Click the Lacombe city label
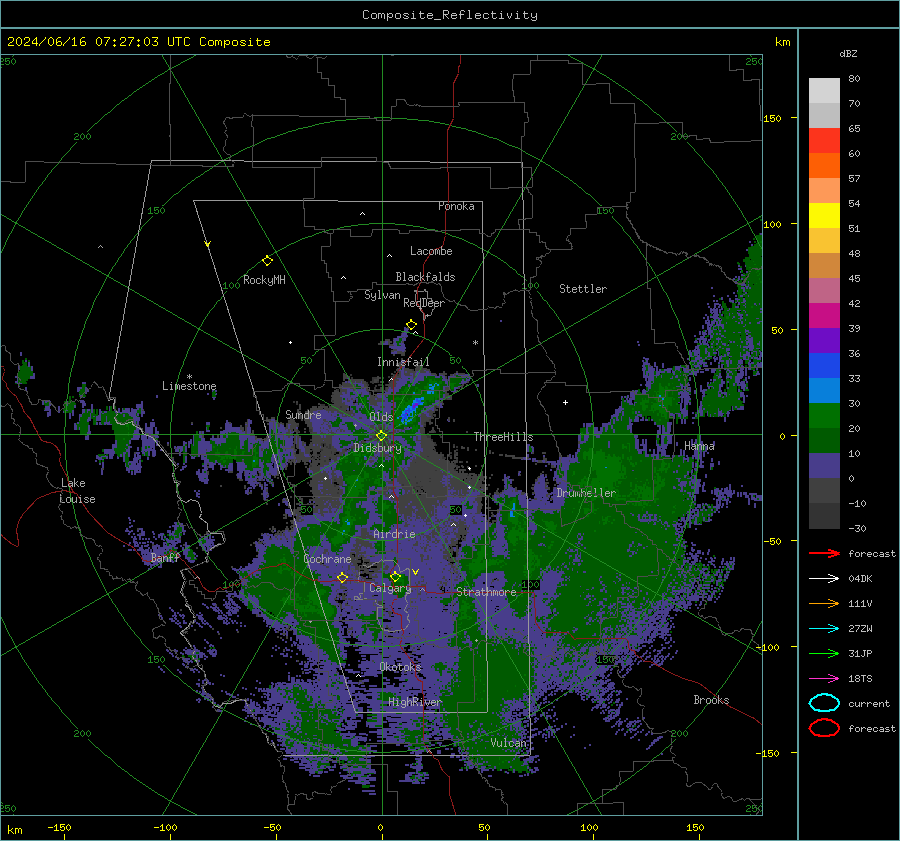Screen dimensions: 900x841 click(431, 251)
